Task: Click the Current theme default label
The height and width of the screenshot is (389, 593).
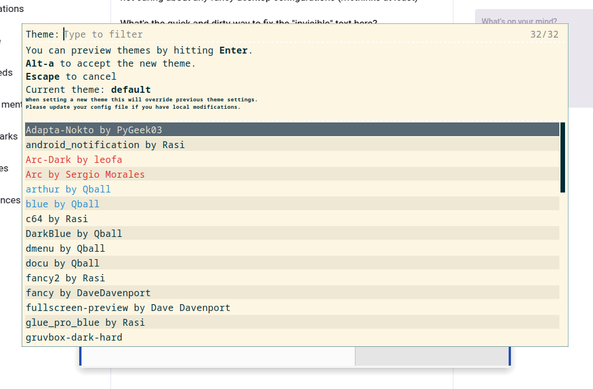Action: (88, 90)
